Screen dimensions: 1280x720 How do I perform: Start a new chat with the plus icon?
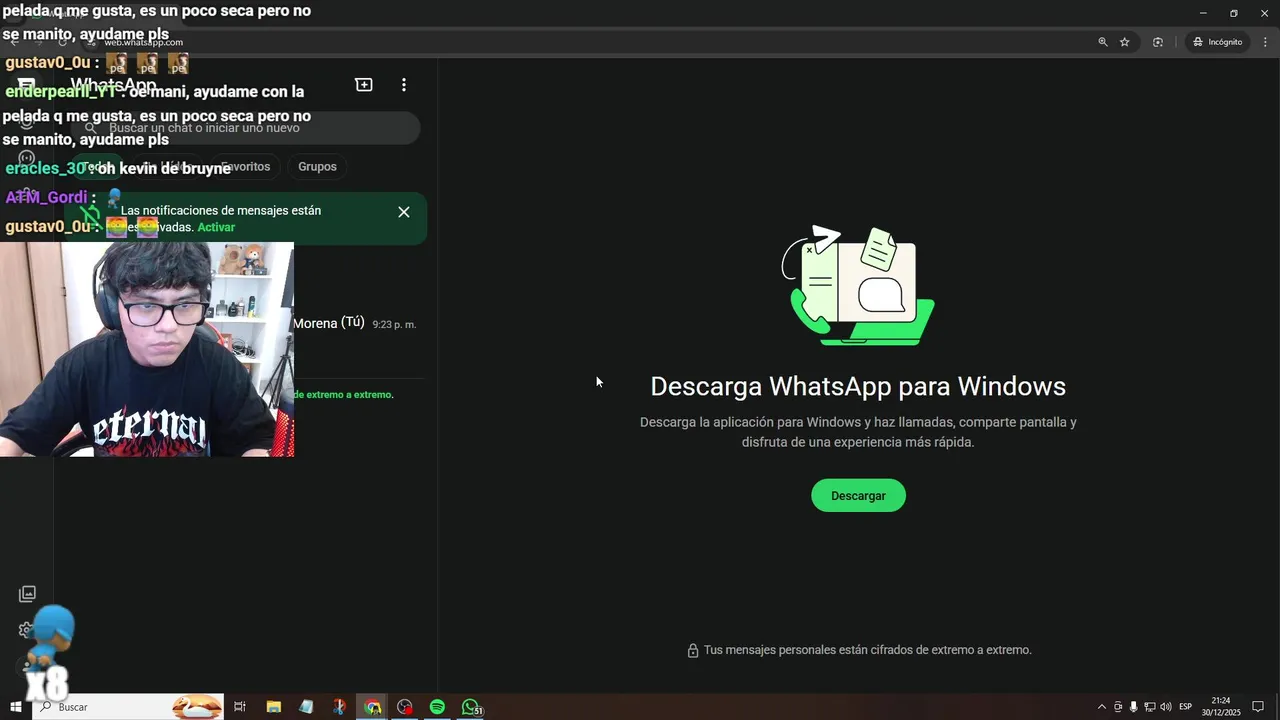pyautogui.click(x=364, y=85)
